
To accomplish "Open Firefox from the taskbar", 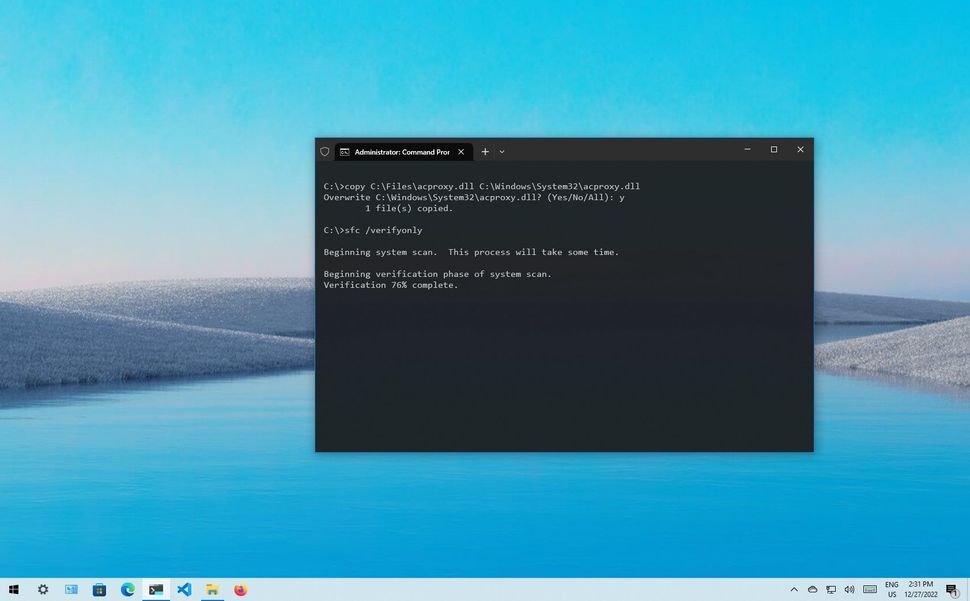I will coord(240,589).
